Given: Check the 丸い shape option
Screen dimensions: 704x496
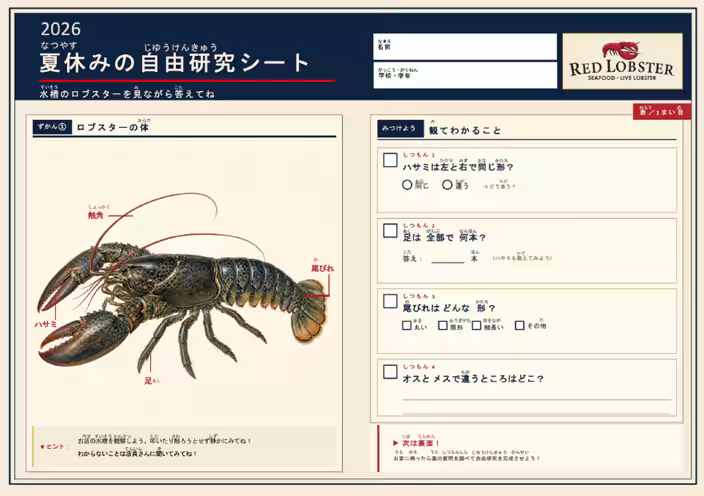Looking at the screenshot, I should point(407,325).
